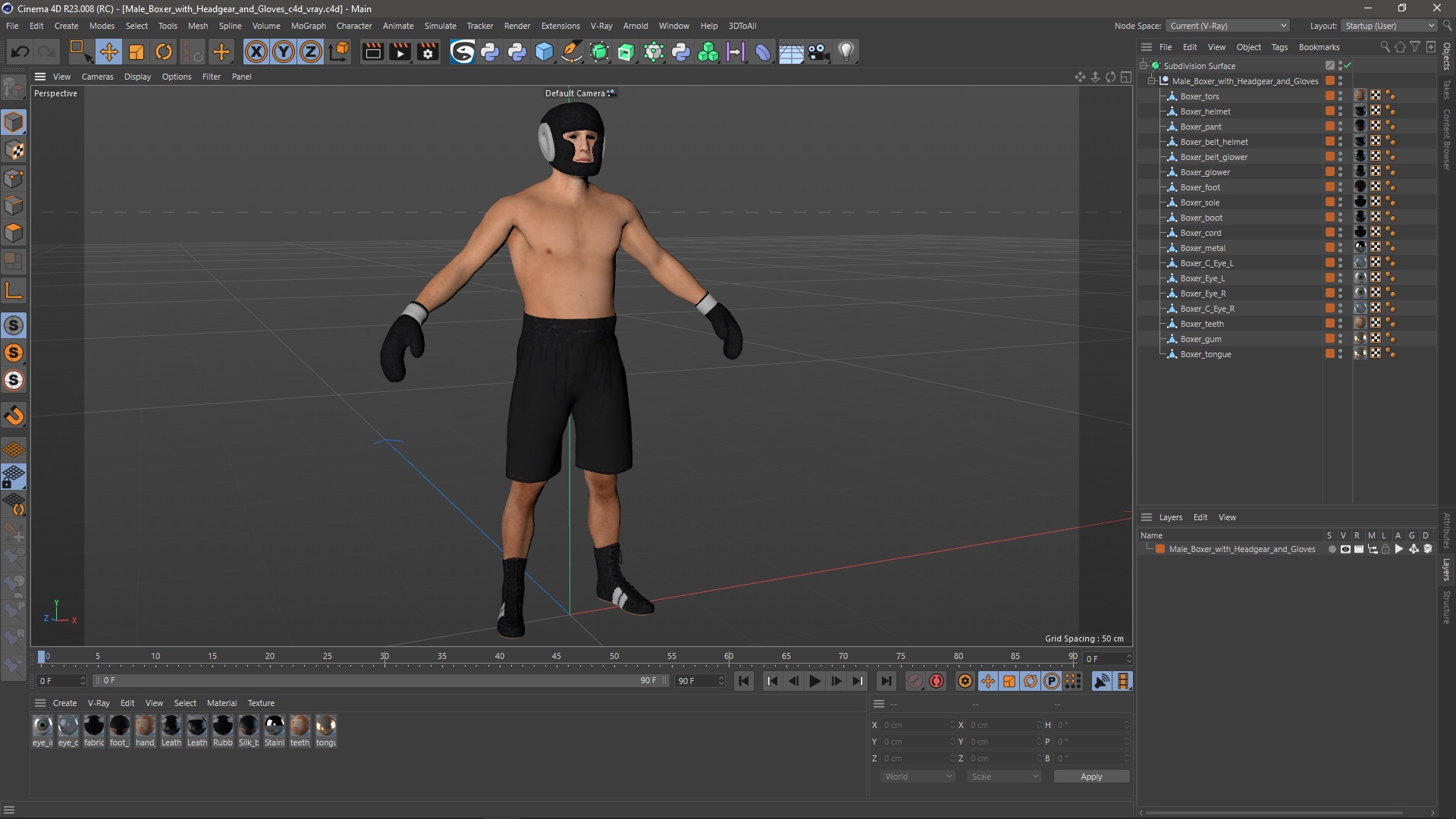Open the viewport Cameras menu
1456x819 pixels.
pyautogui.click(x=97, y=77)
